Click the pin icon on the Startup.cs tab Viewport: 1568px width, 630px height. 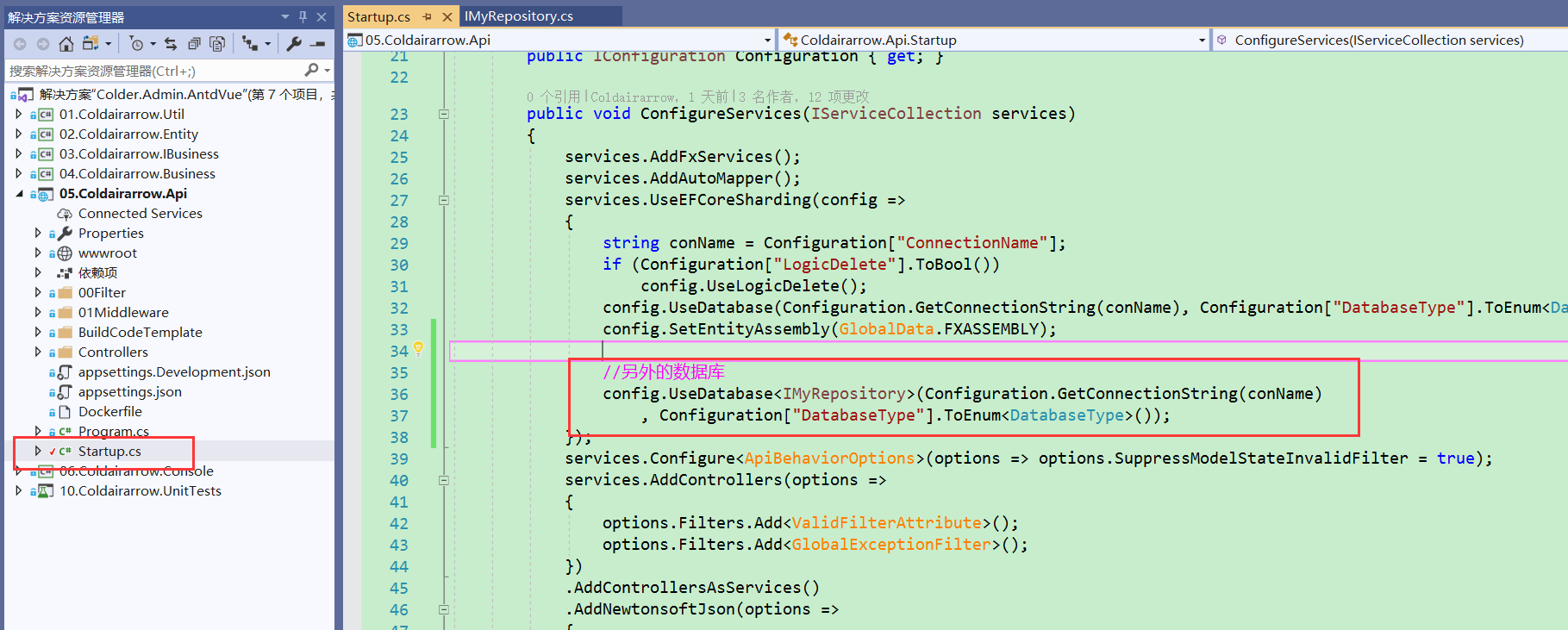tap(427, 16)
